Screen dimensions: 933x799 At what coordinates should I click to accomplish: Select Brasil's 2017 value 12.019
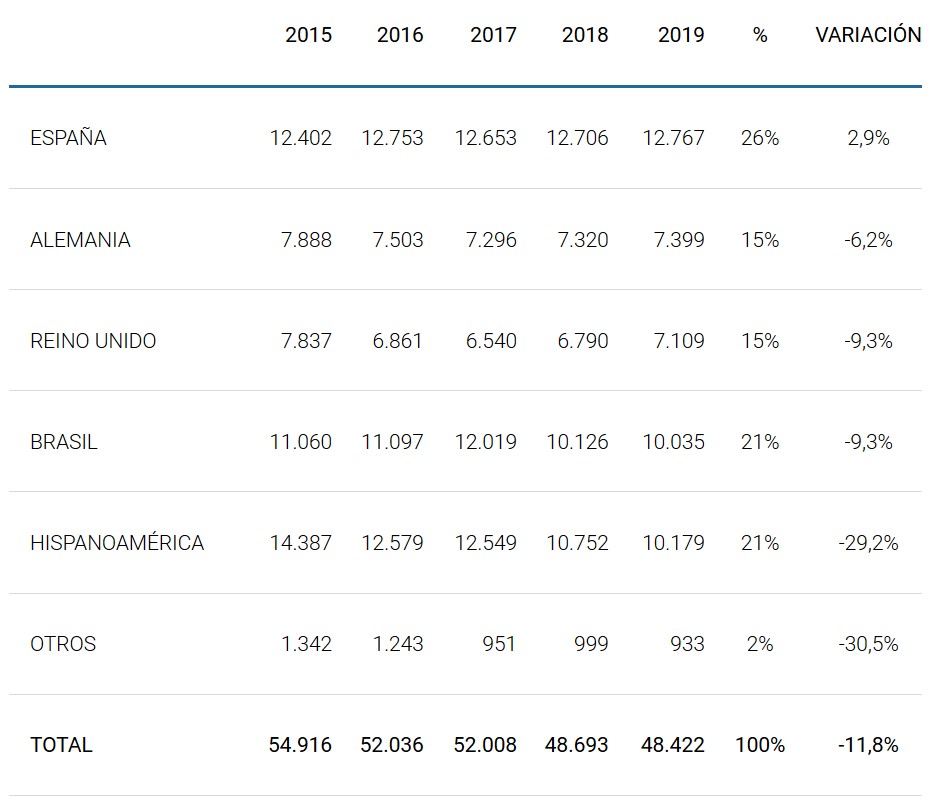coord(486,442)
